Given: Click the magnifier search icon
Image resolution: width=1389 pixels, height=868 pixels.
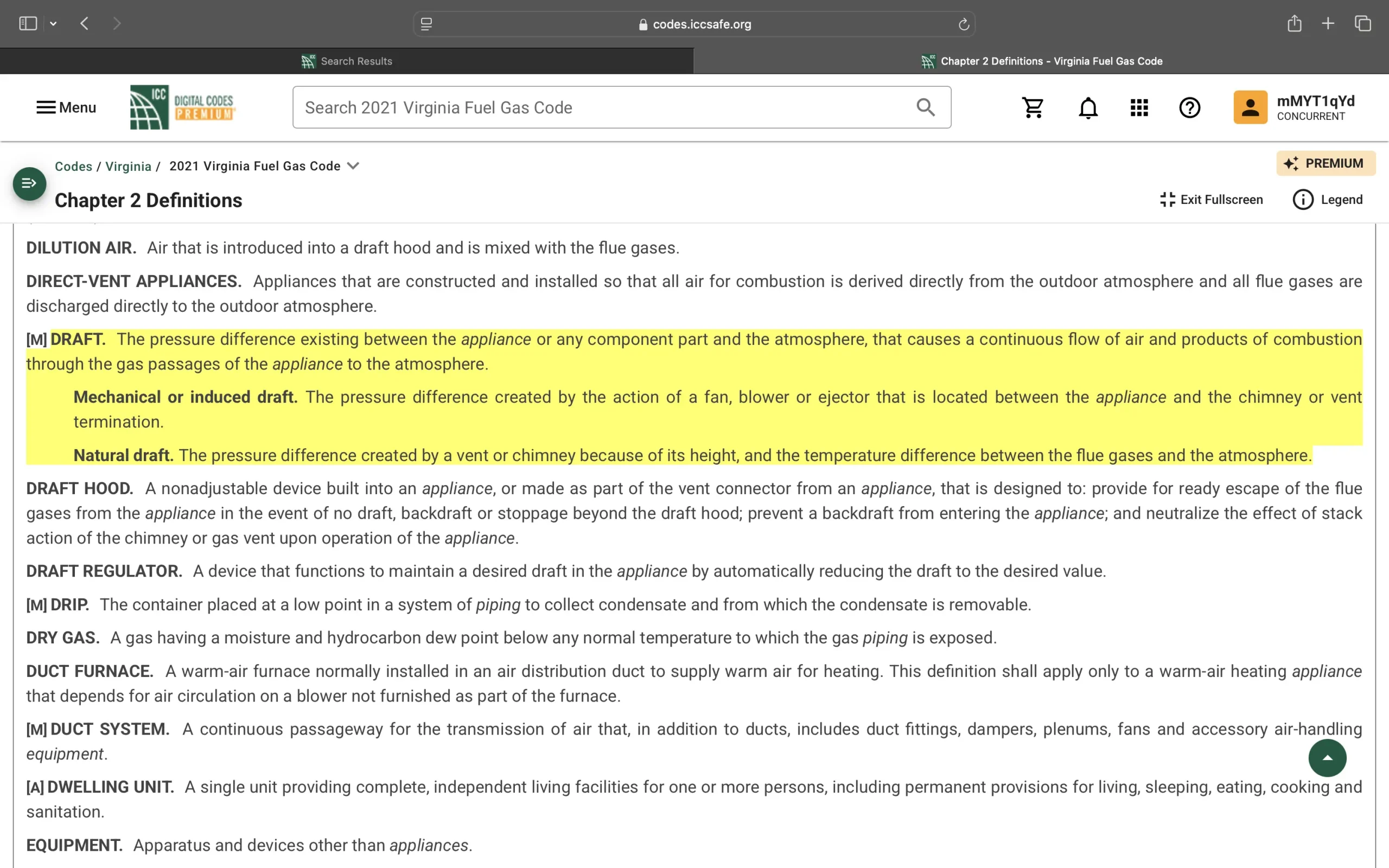Looking at the screenshot, I should pos(925,107).
